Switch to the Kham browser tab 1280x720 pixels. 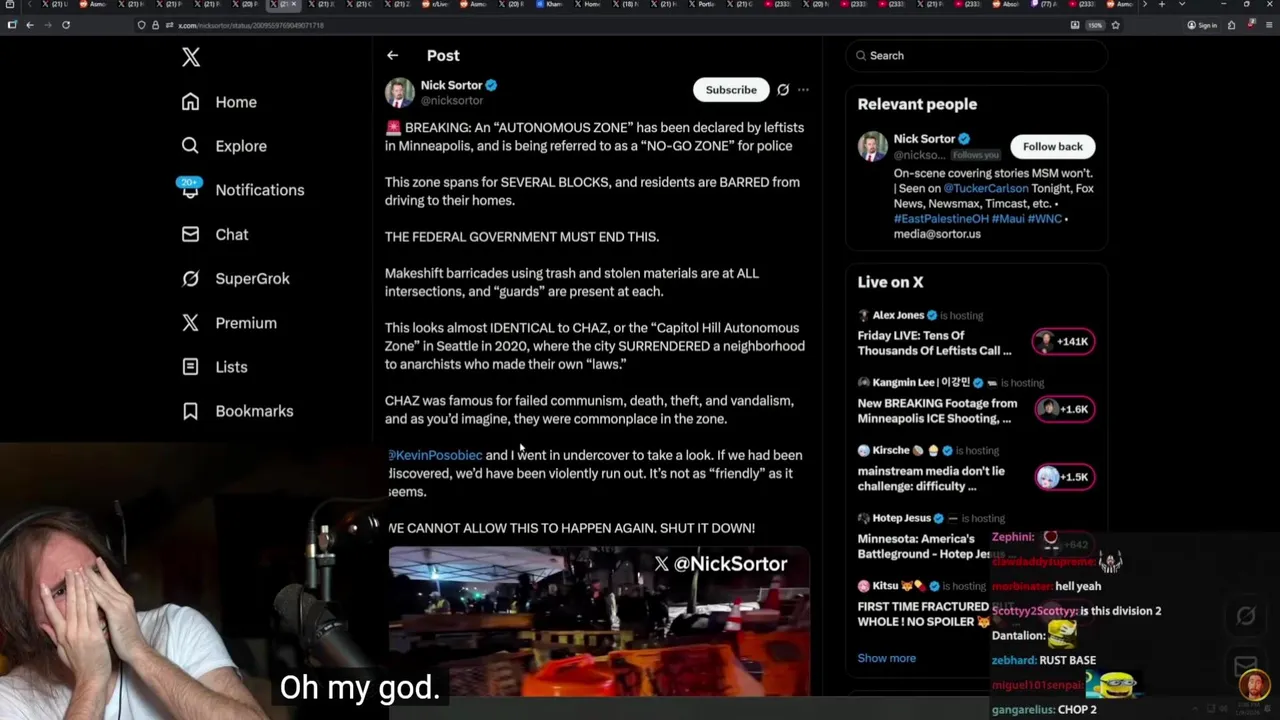(549, 4)
